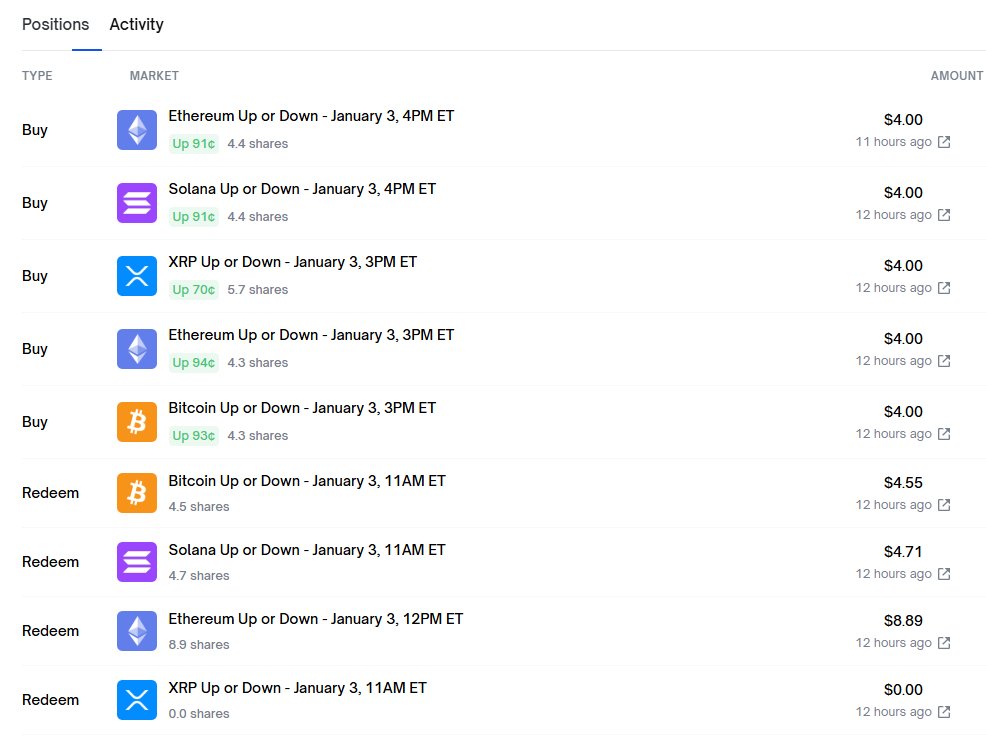Click the $8.89 amount on Ethereum redeem
Viewport: 986px width, 740px height.
pyautogui.click(x=903, y=621)
